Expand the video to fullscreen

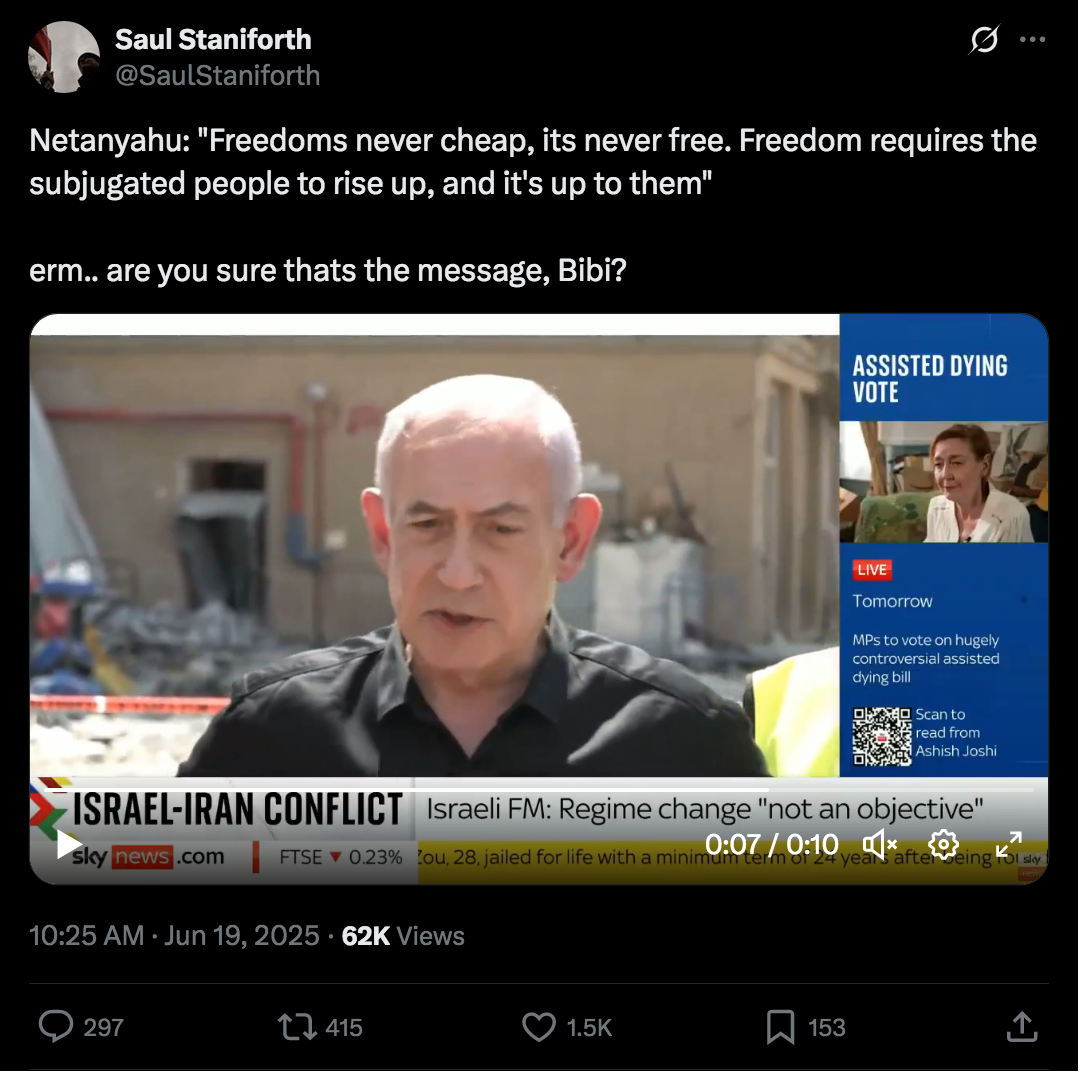(x=1008, y=844)
